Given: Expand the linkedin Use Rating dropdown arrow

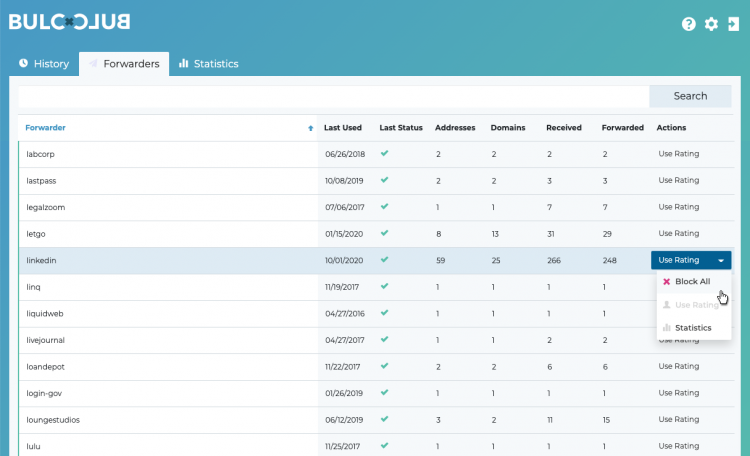Looking at the screenshot, I should 721,260.
